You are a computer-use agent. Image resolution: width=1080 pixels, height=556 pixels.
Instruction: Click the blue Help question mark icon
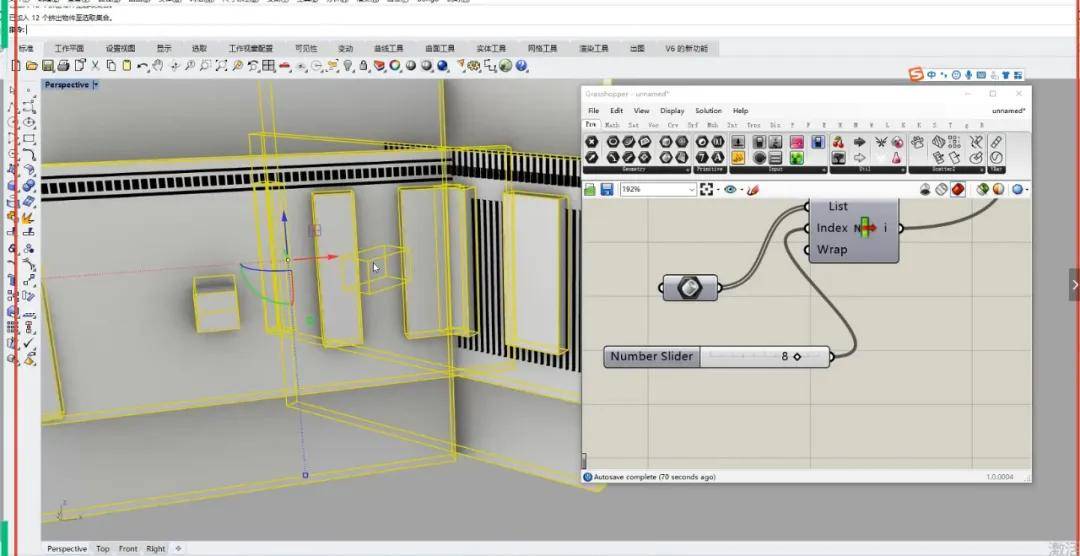(521, 65)
